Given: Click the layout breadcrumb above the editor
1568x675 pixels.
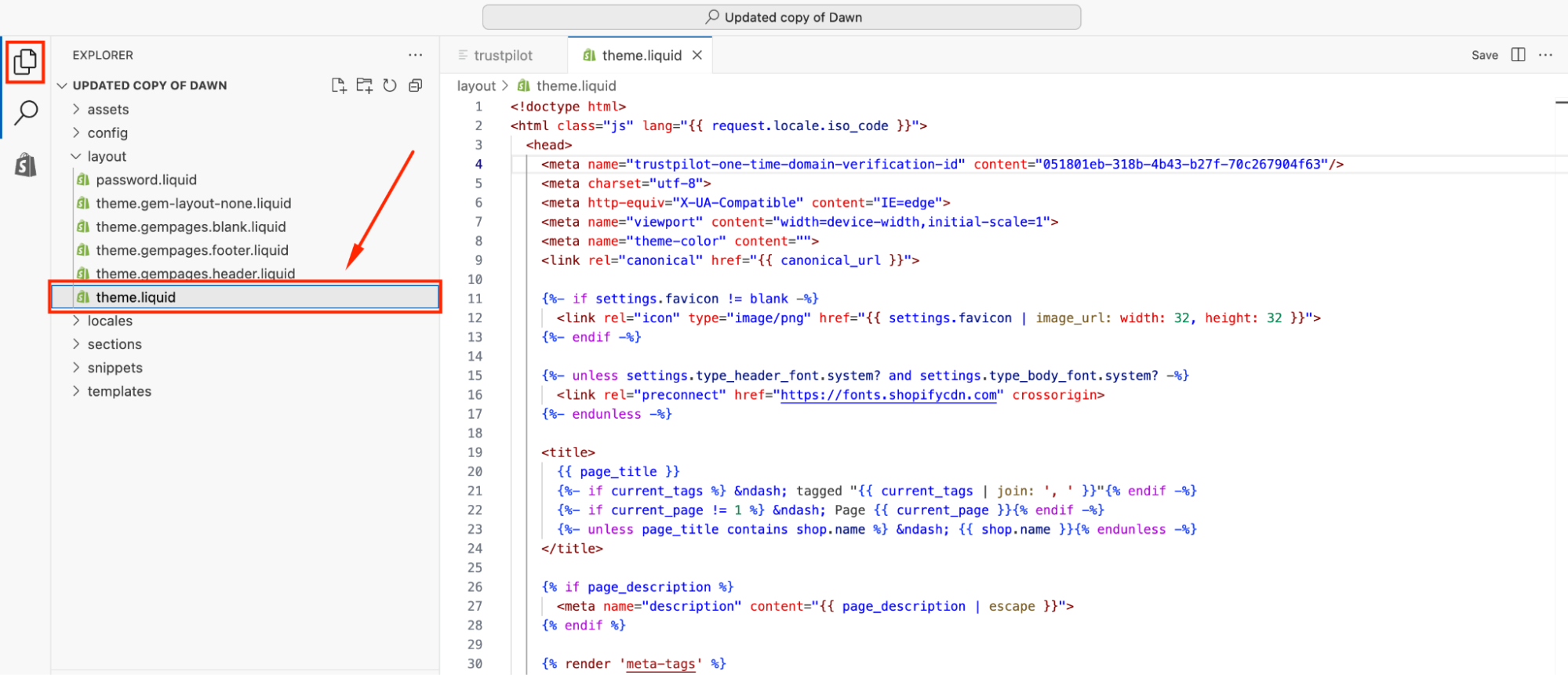Looking at the screenshot, I should pos(476,86).
